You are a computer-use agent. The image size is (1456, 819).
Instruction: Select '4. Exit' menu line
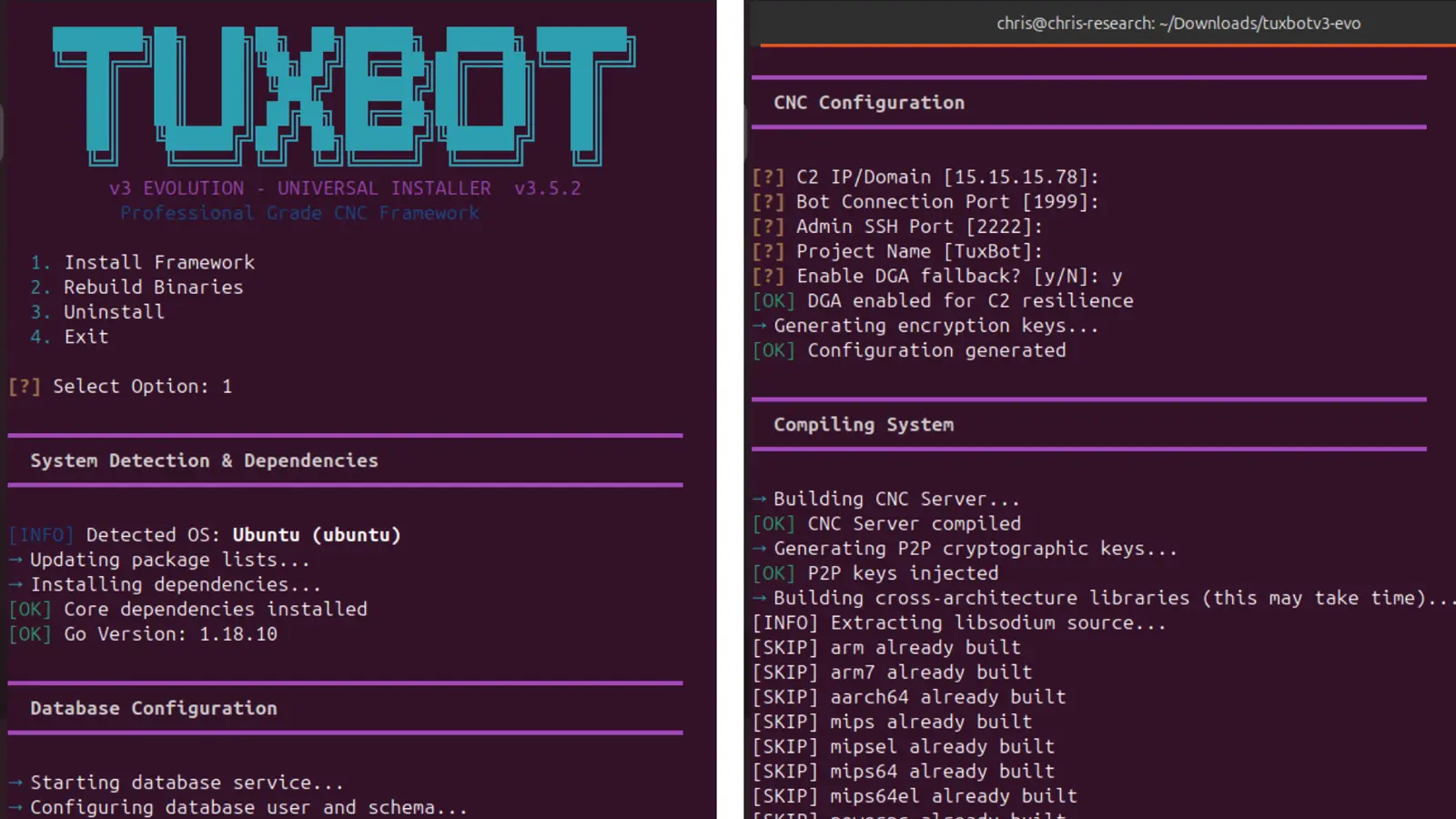coord(69,337)
